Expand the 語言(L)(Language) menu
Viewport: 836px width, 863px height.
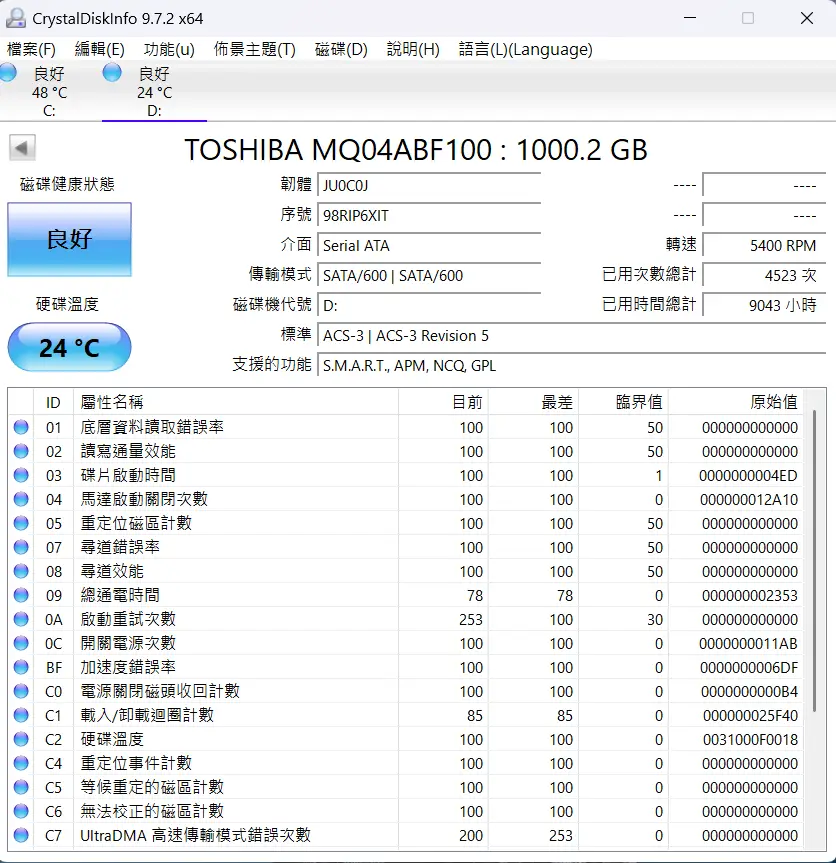pos(525,49)
